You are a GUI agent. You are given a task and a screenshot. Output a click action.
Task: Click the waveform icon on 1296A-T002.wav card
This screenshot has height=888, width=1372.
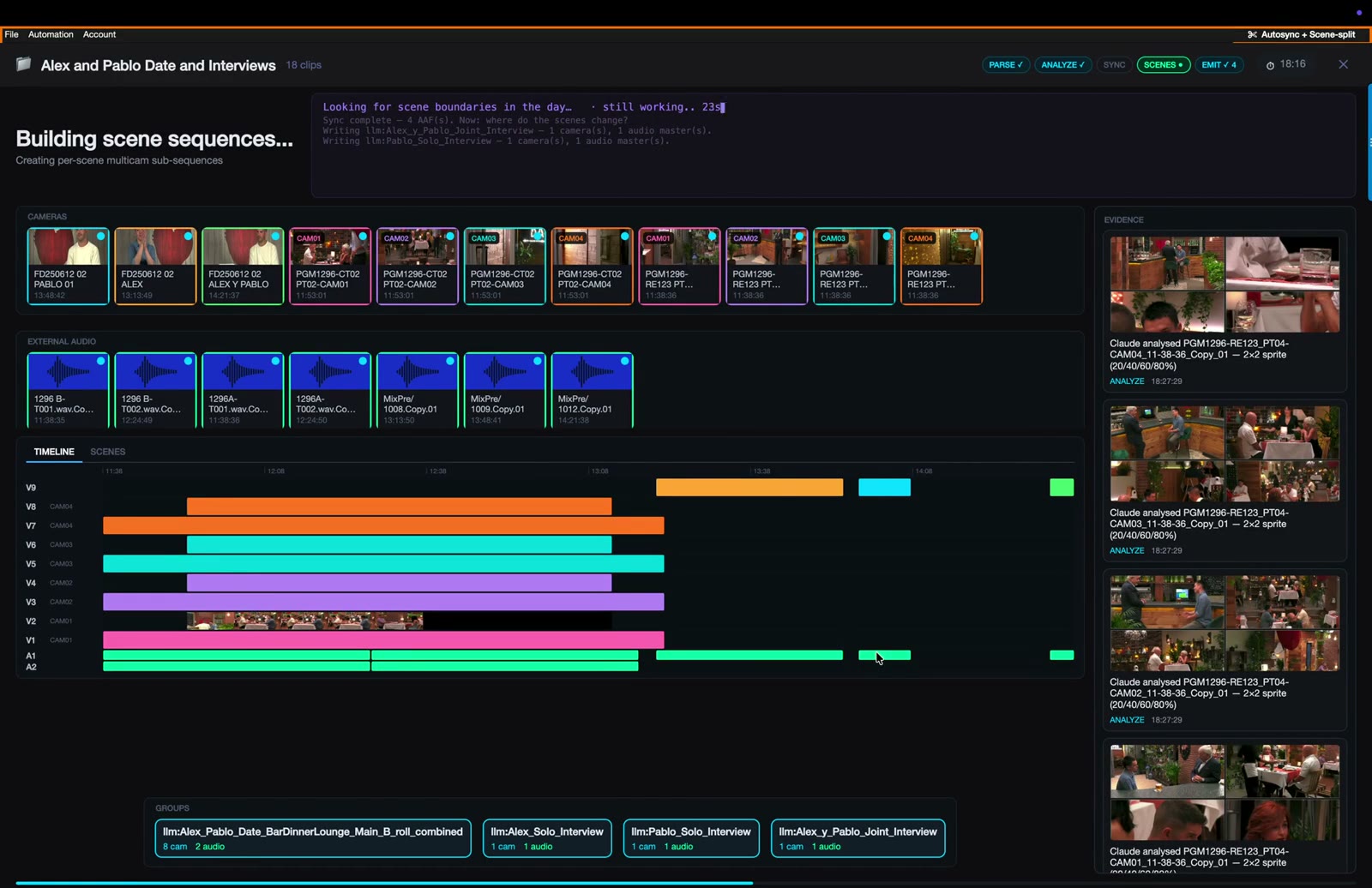330,372
